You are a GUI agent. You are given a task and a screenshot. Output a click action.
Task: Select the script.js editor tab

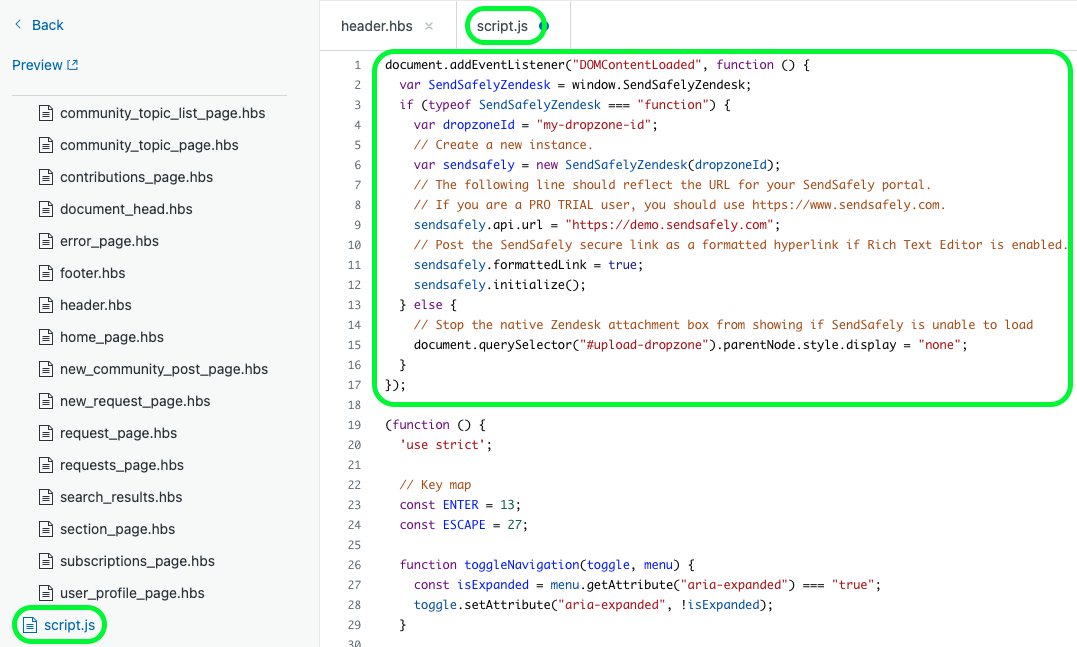click(502, 26)
